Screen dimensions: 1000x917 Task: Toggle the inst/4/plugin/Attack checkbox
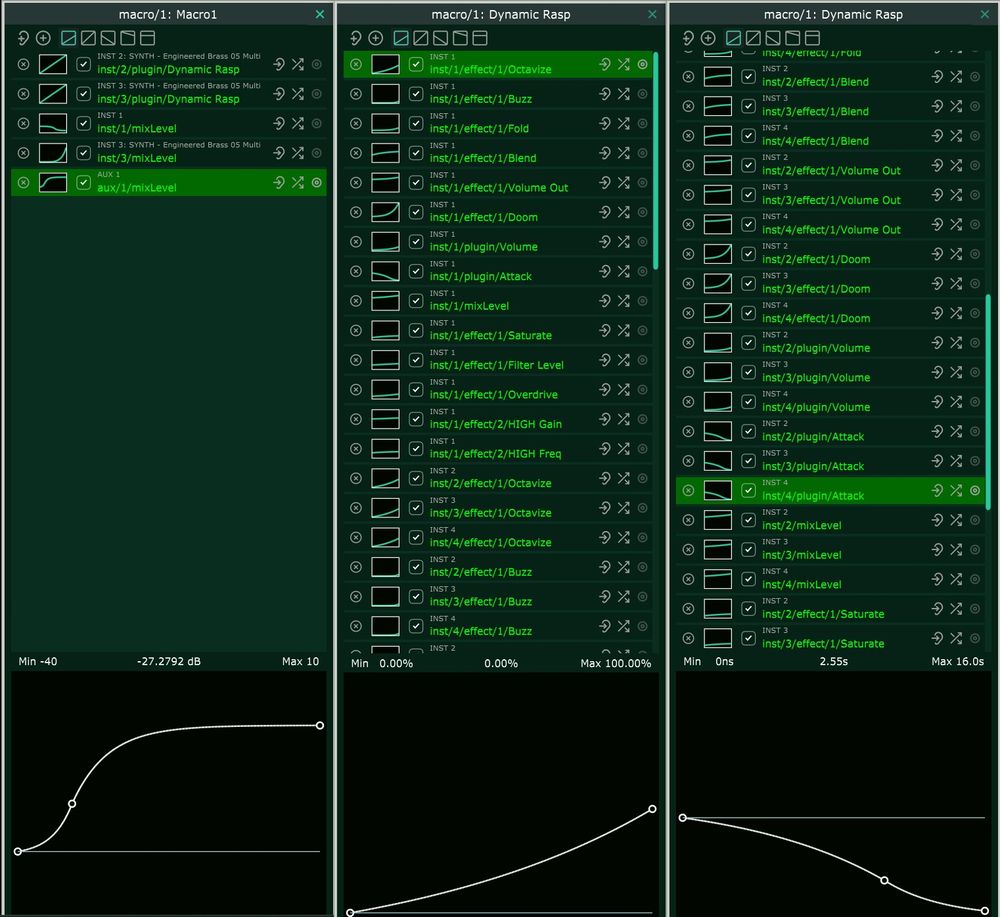(x=749, y=490)
